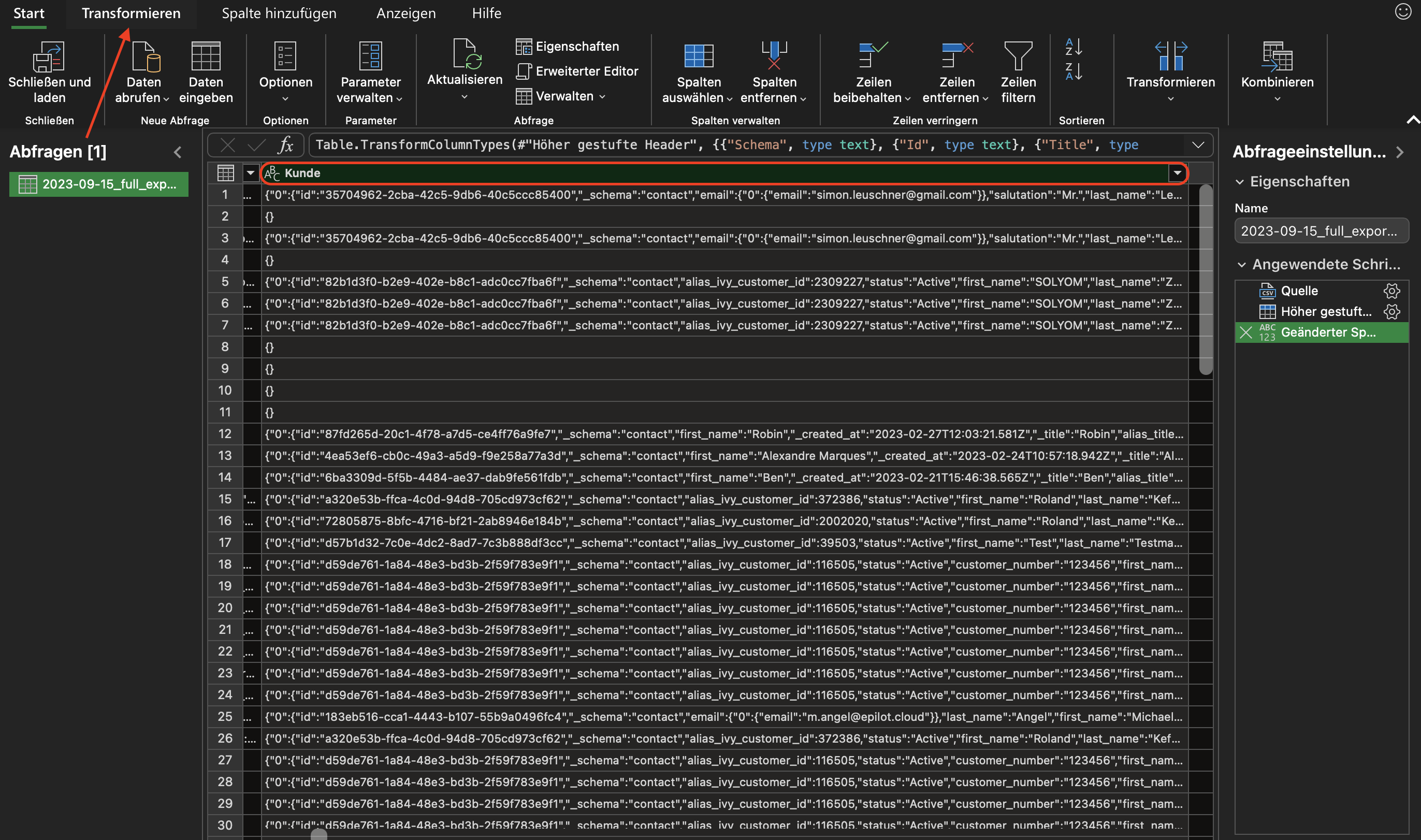Delete the Geänderter Spaltentyp step
This screenshot has height=840, width=1421.
[x=1245, y=332]
